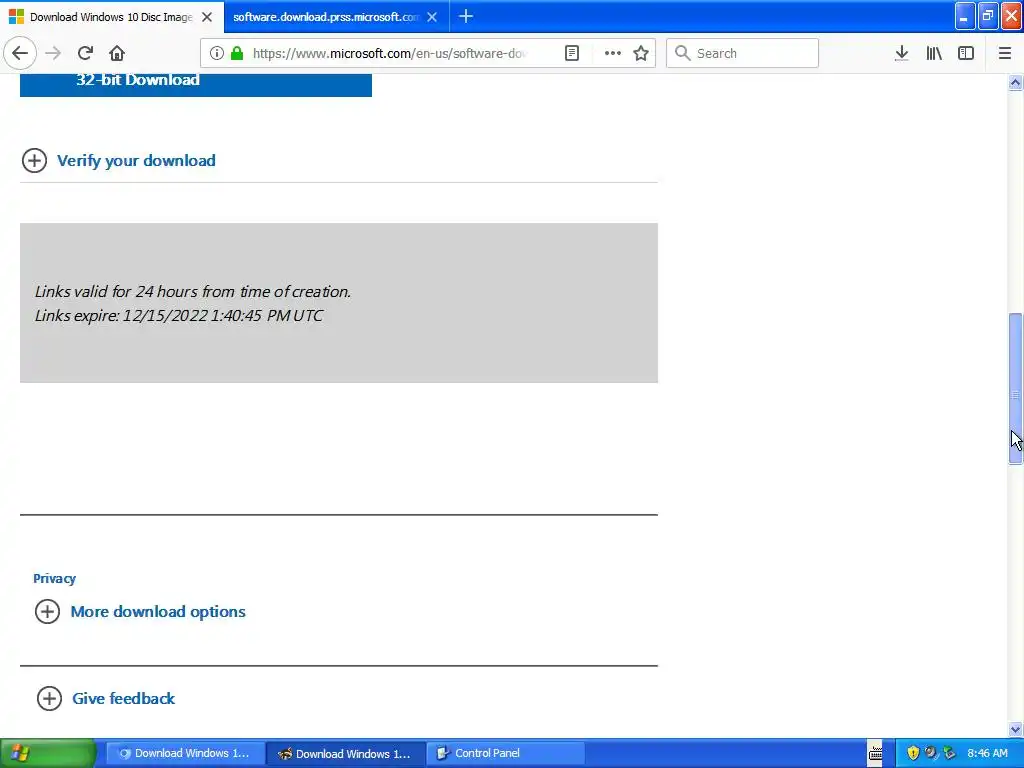The image size is (1024, 768).
Task: Click the links expire date text
Action: (x=179, y=316)
